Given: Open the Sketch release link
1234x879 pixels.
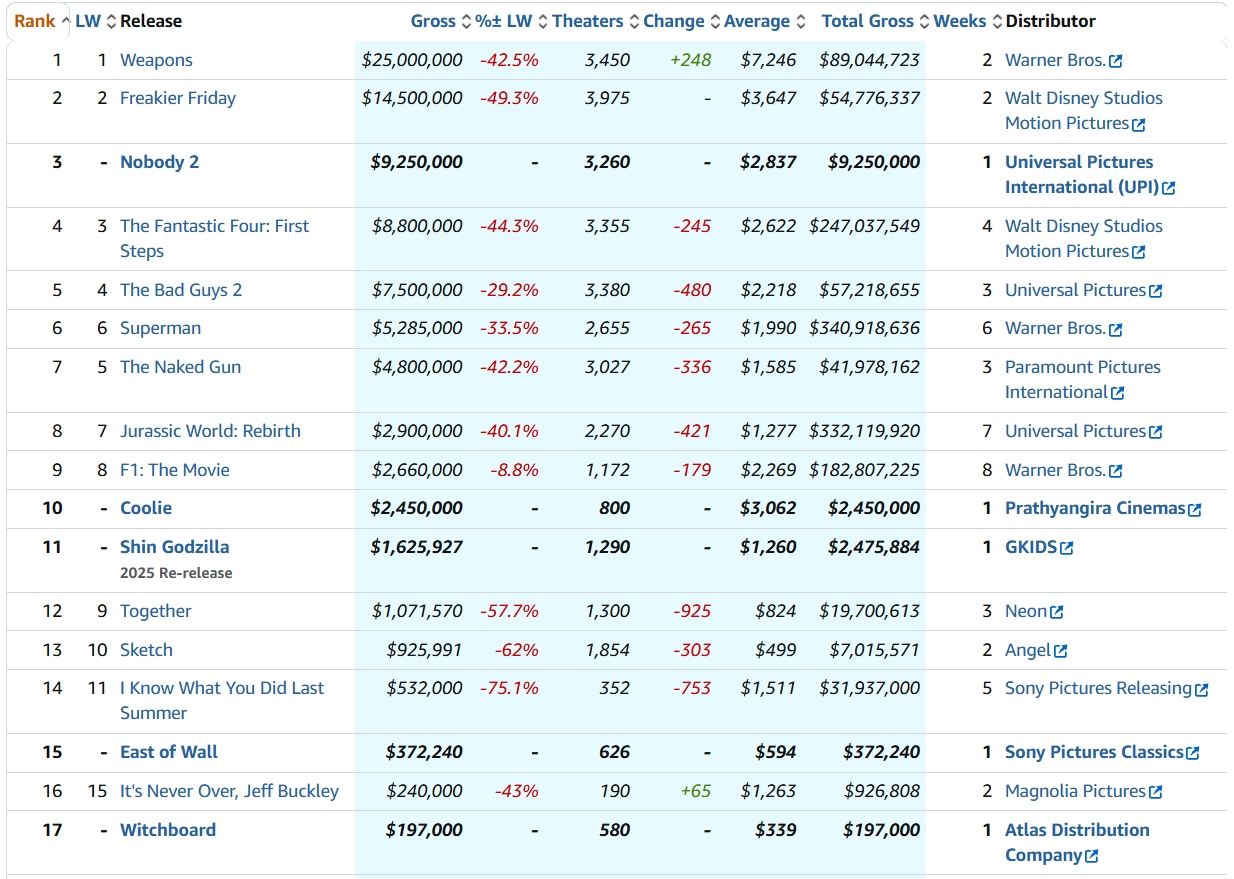Looking at the screenshot, I should [x=146, y=650].
